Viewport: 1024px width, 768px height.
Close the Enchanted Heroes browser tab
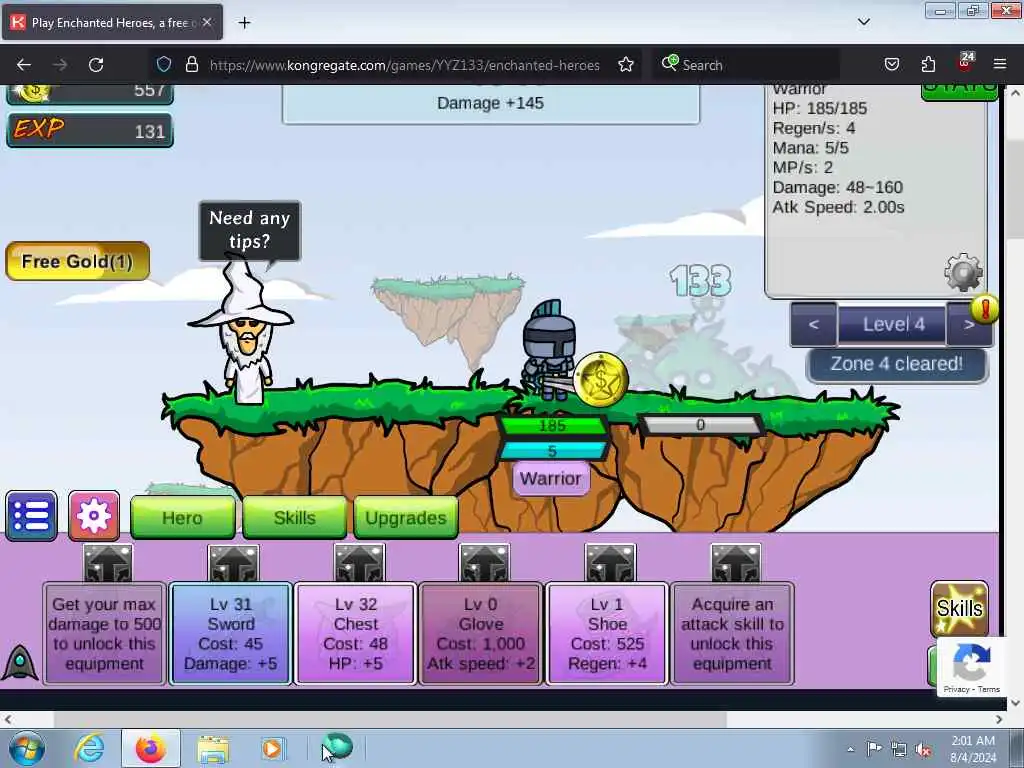tap(207, 22)
